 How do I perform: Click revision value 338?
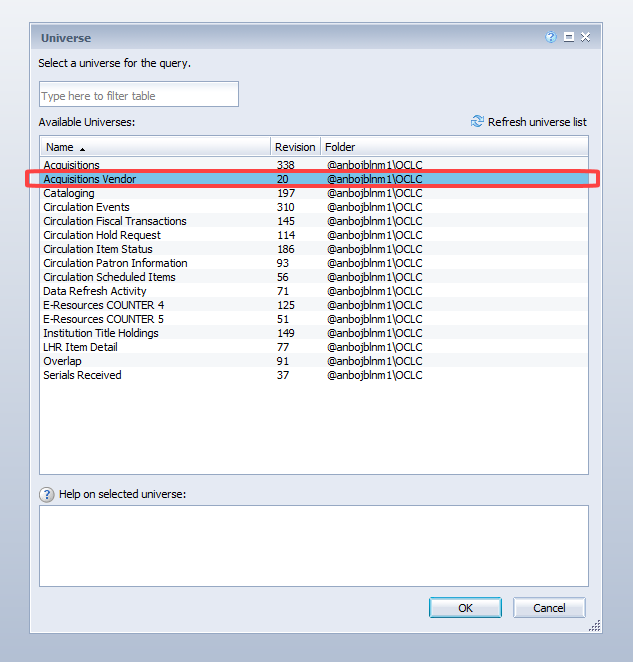[x=285, y=165]
